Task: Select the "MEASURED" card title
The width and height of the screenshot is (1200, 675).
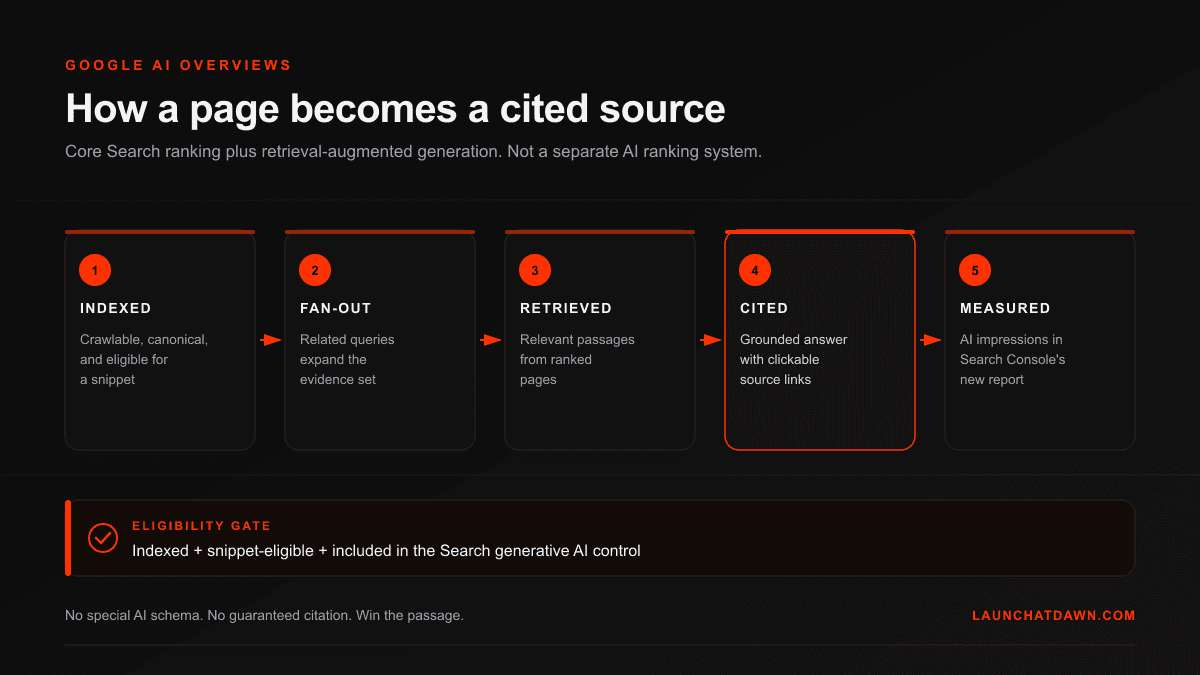Action: point(1005,308)
